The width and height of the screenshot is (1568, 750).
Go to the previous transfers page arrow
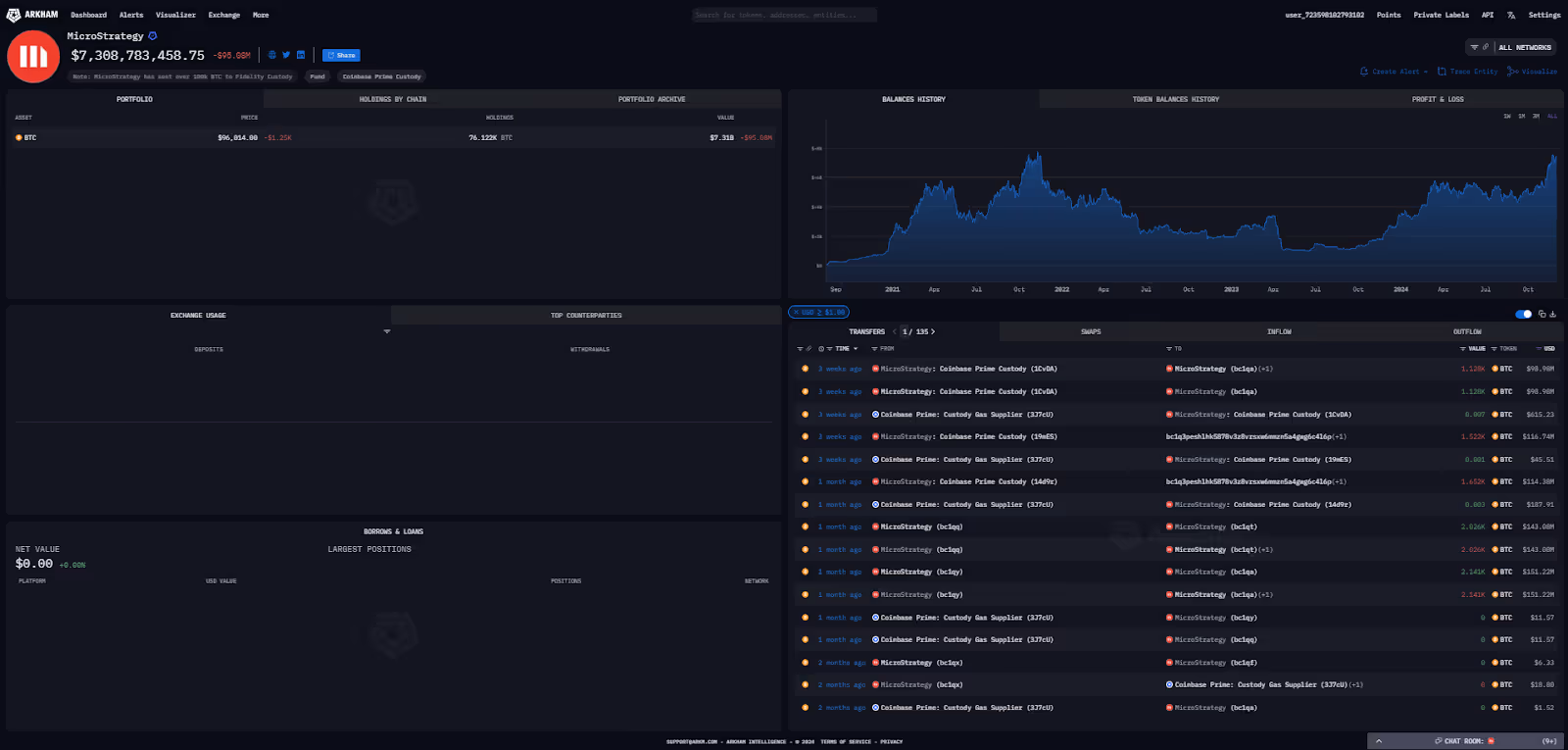click(x=895, y=331)
